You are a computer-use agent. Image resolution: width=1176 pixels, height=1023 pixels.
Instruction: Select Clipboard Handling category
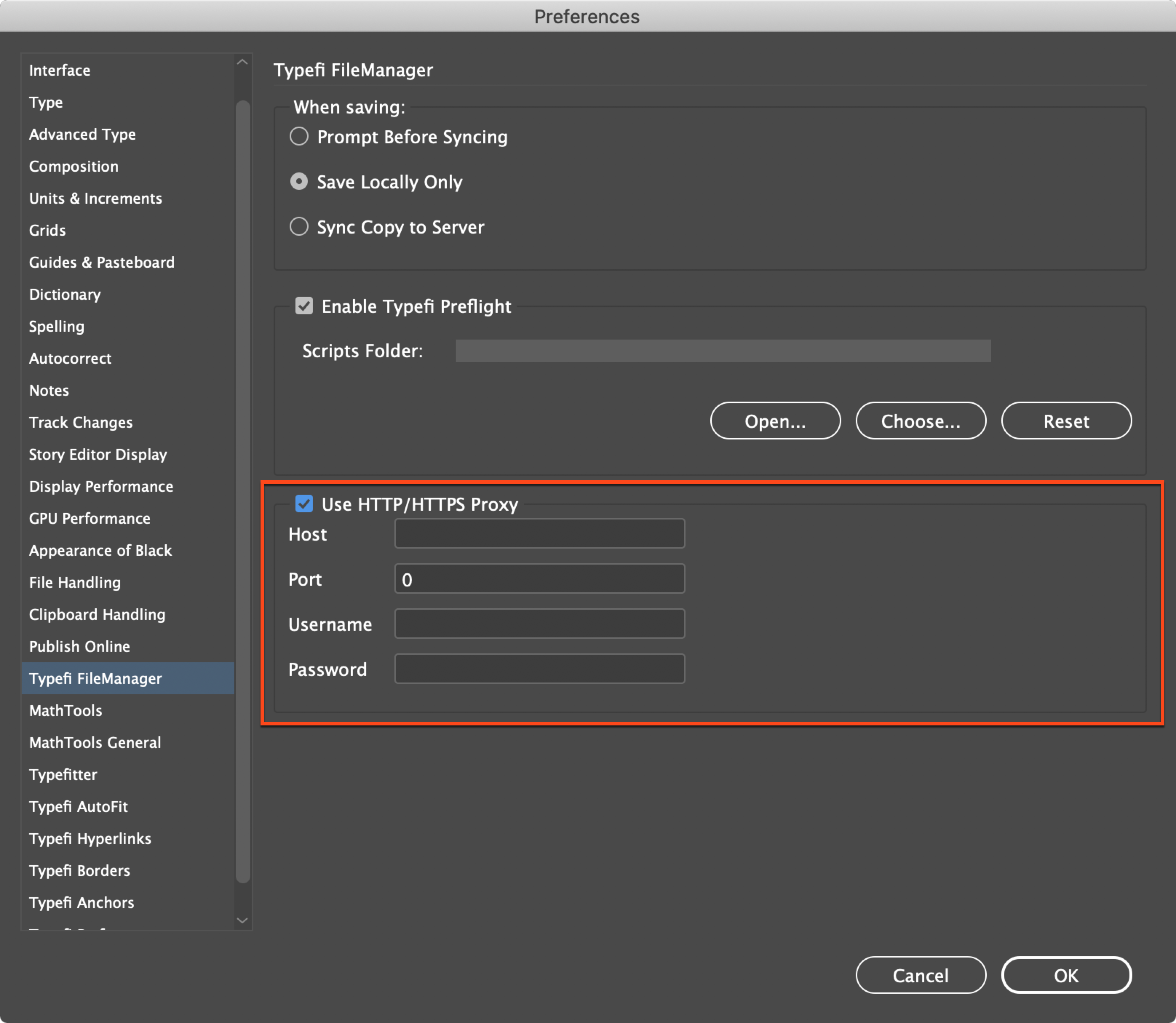click(128, 614)
